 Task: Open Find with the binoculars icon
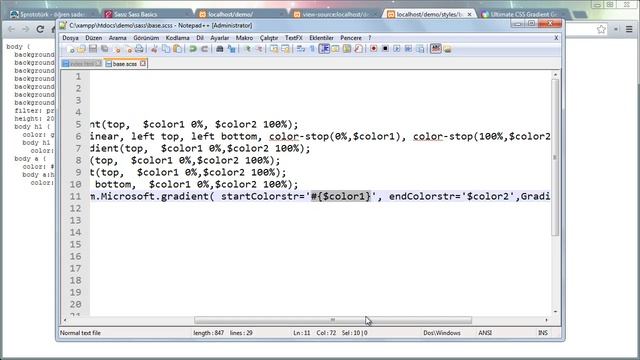pyautogui.click(x=220, y=49)
